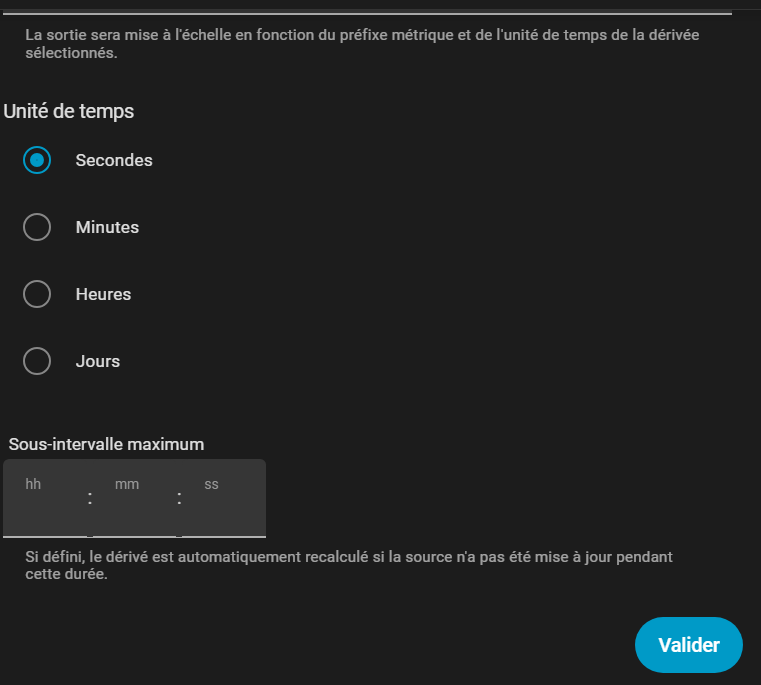Focus the mm minutes input field
Viewport: 761px width, 685px height.
point(134,498)
